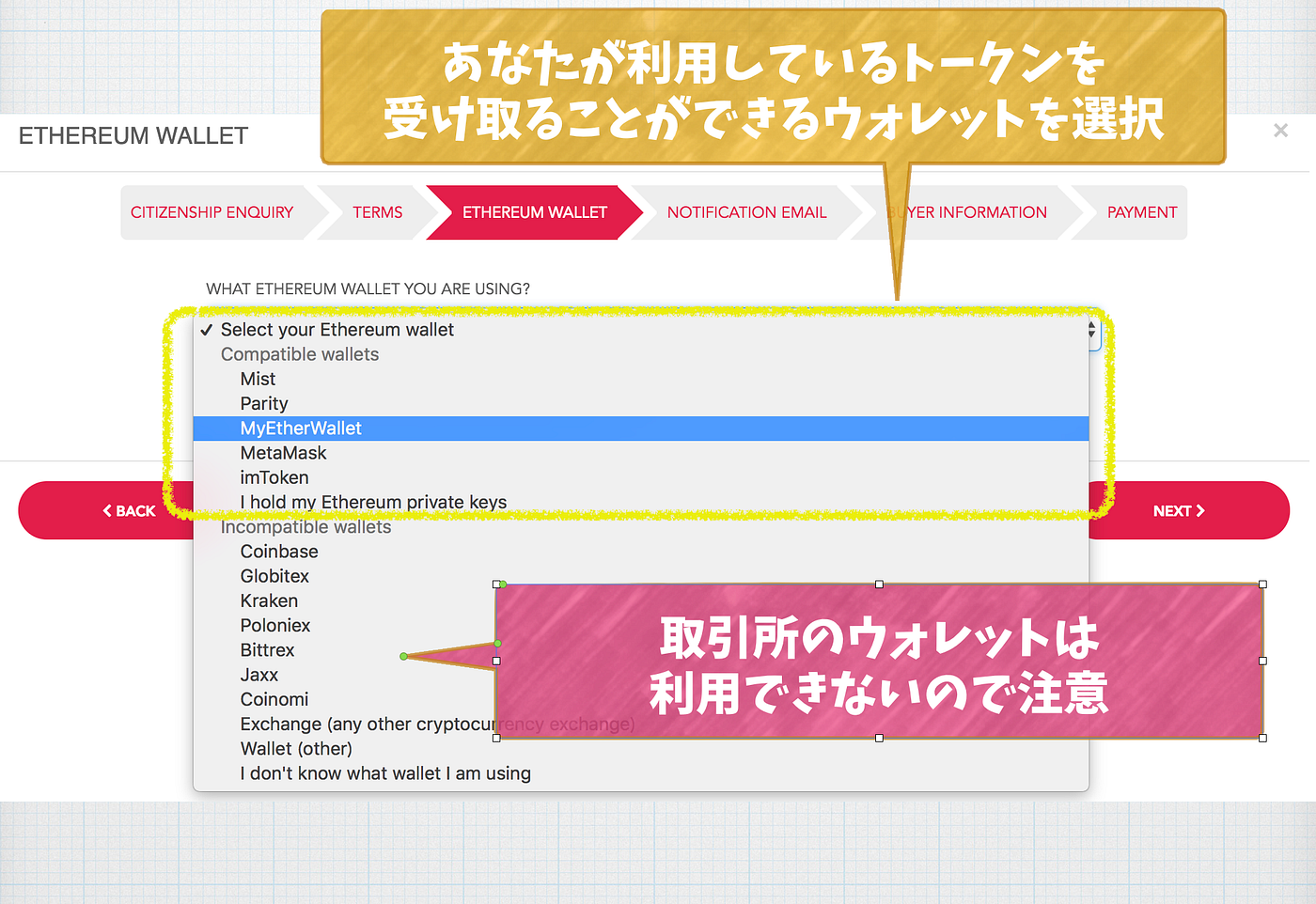Viewport: 1316px width, 904px height.
Task: Select the Kraken option
Action: click(x=641, y=600)
